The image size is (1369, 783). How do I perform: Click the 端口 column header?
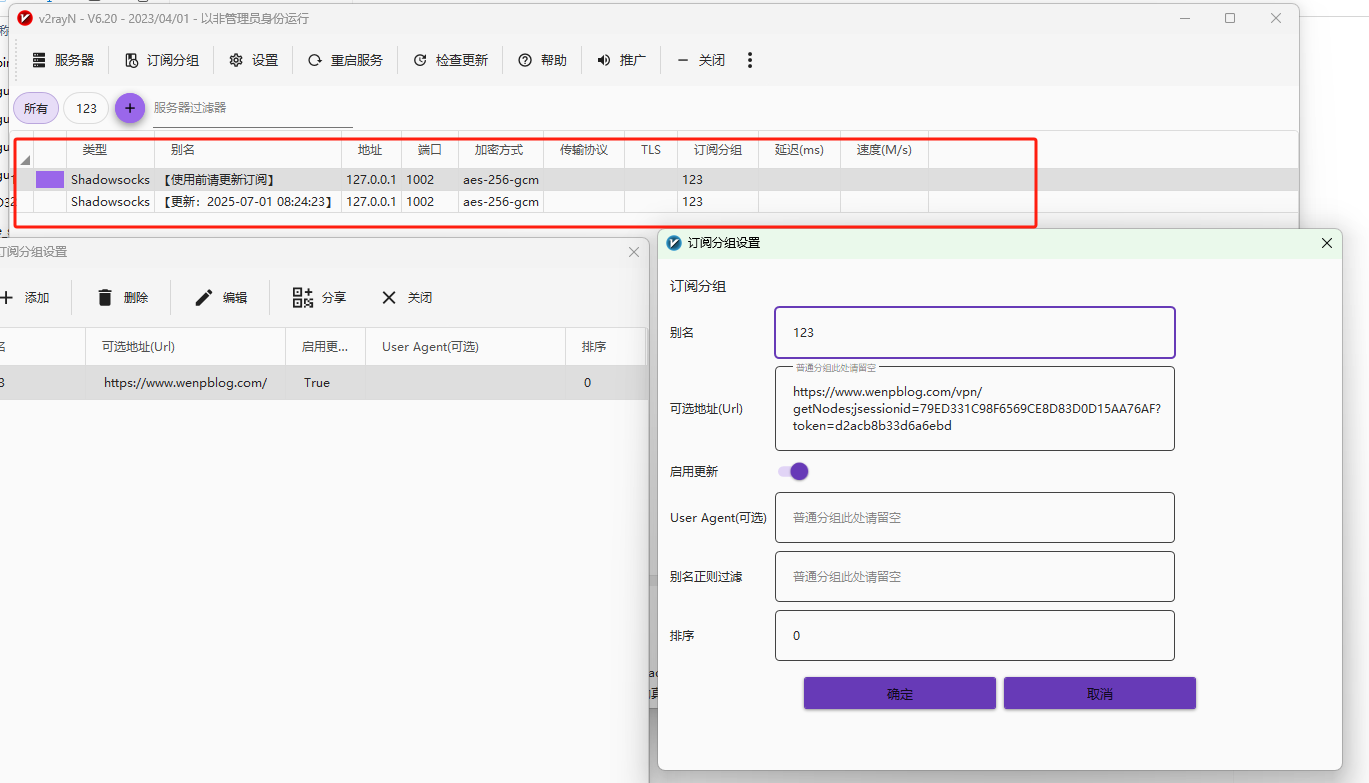[x=430, y=150]
